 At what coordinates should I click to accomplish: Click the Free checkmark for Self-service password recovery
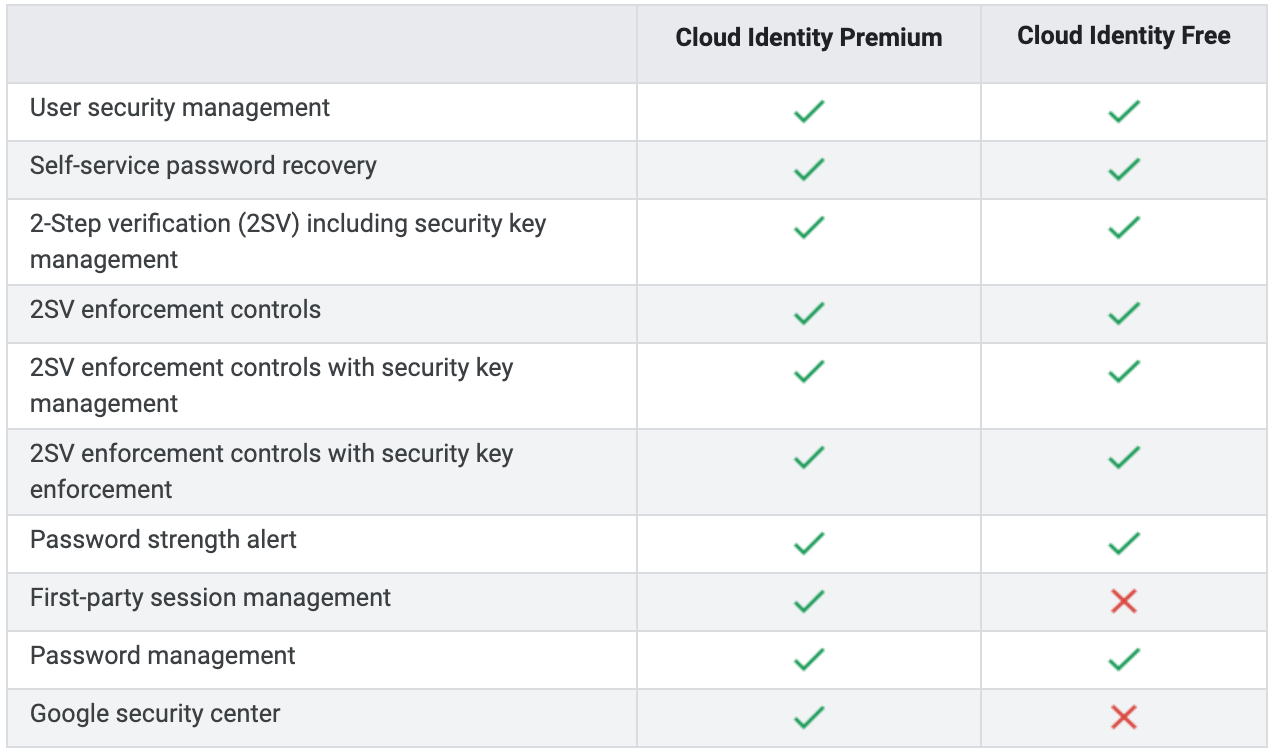click(1124, 169)
